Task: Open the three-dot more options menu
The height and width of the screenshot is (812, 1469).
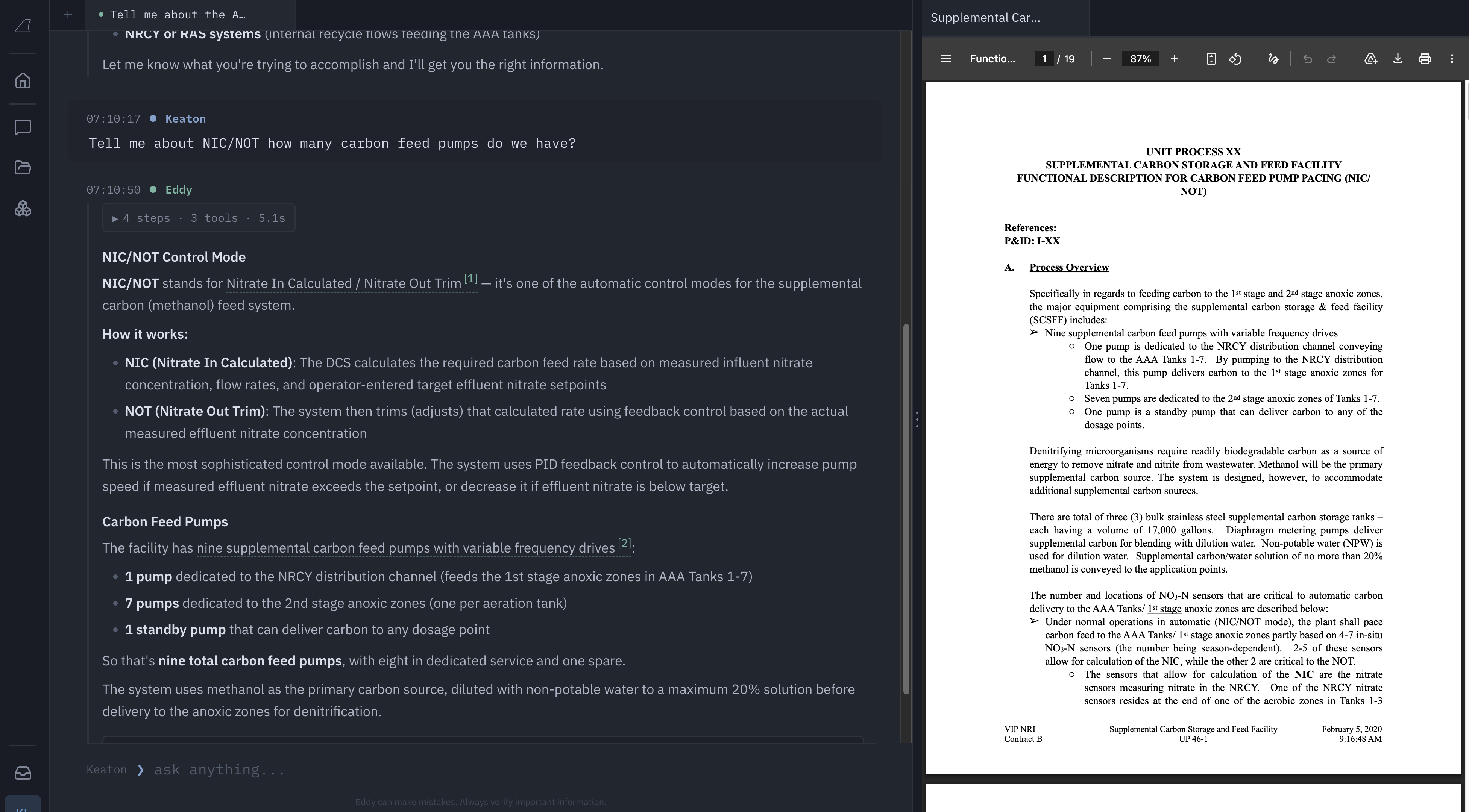Action: pyautogui.click(x=1452, y=59)
